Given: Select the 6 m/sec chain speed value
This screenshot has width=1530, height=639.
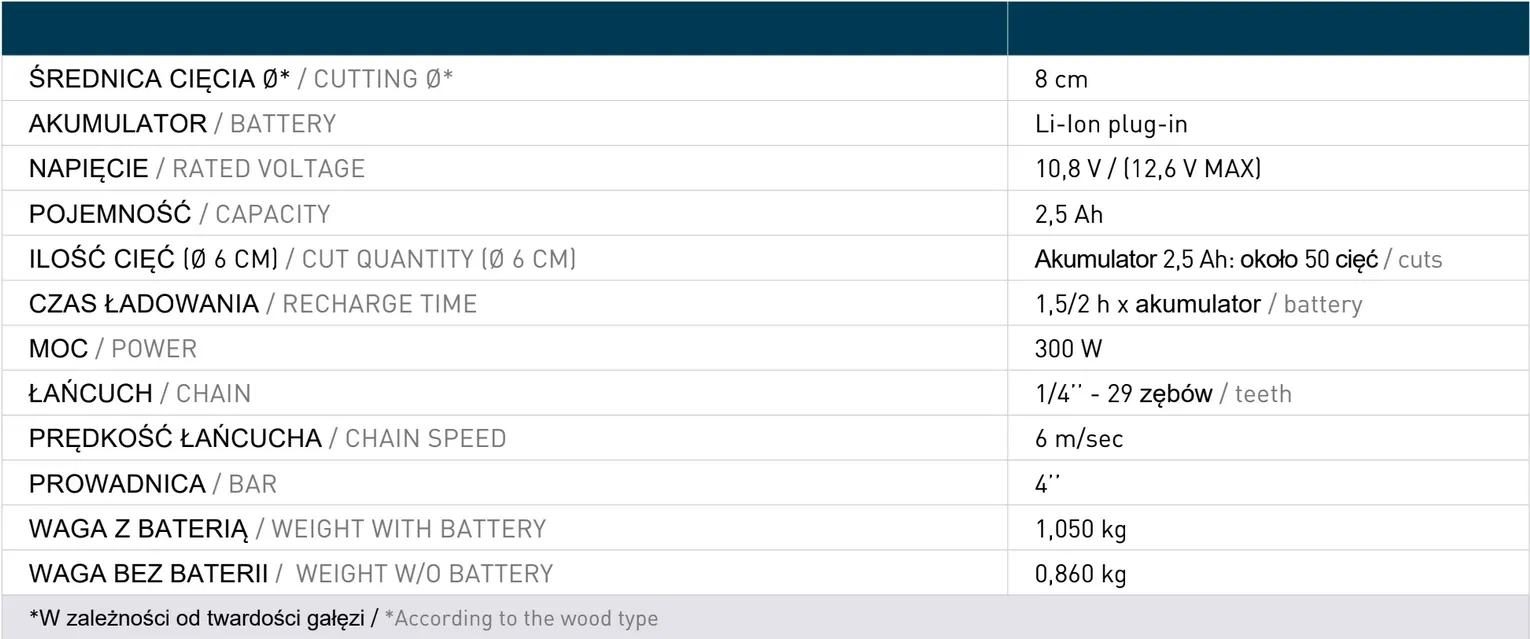Looking at the screenshot, I should [1079, 439].
